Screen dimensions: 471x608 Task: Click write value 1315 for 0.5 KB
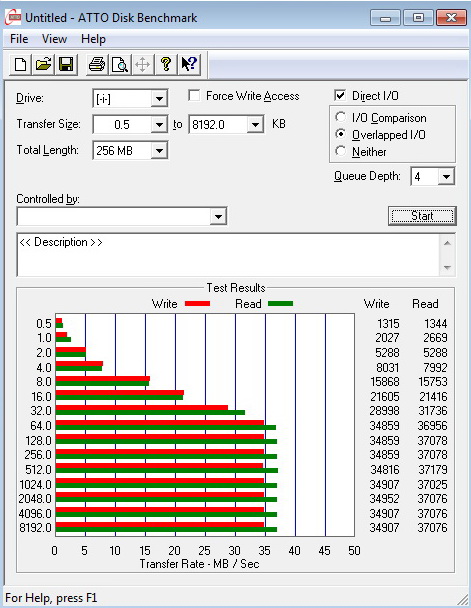388,323
